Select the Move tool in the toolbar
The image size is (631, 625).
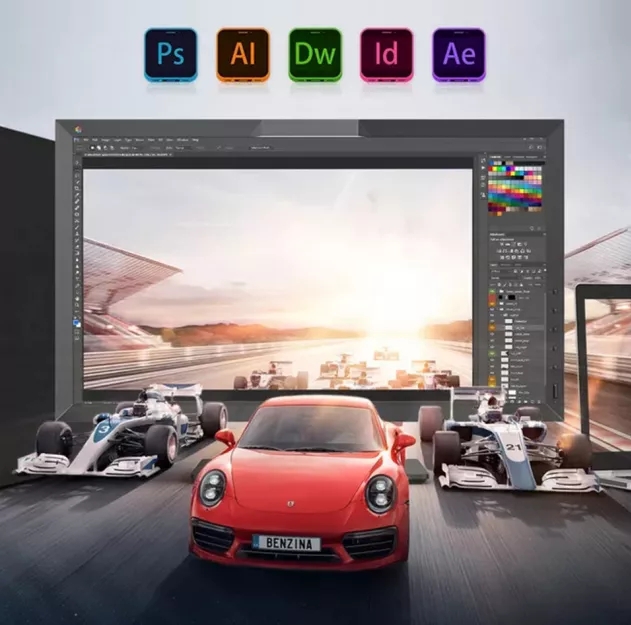77,163
